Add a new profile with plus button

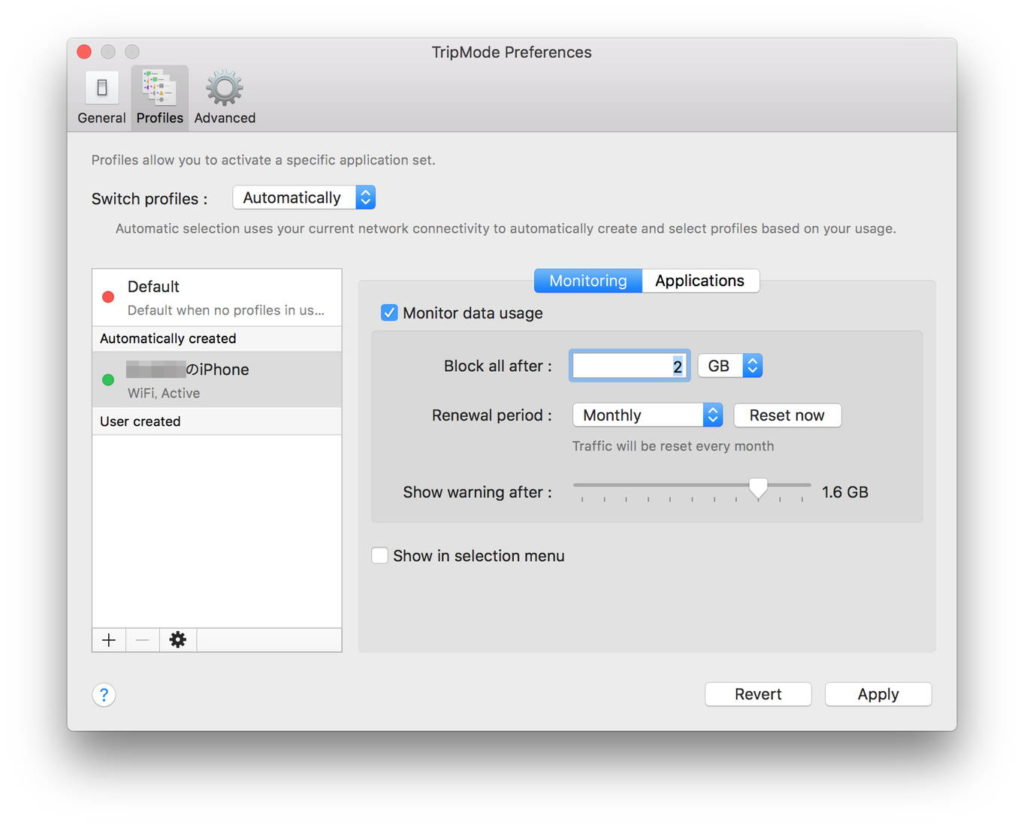tap(109, 640)
